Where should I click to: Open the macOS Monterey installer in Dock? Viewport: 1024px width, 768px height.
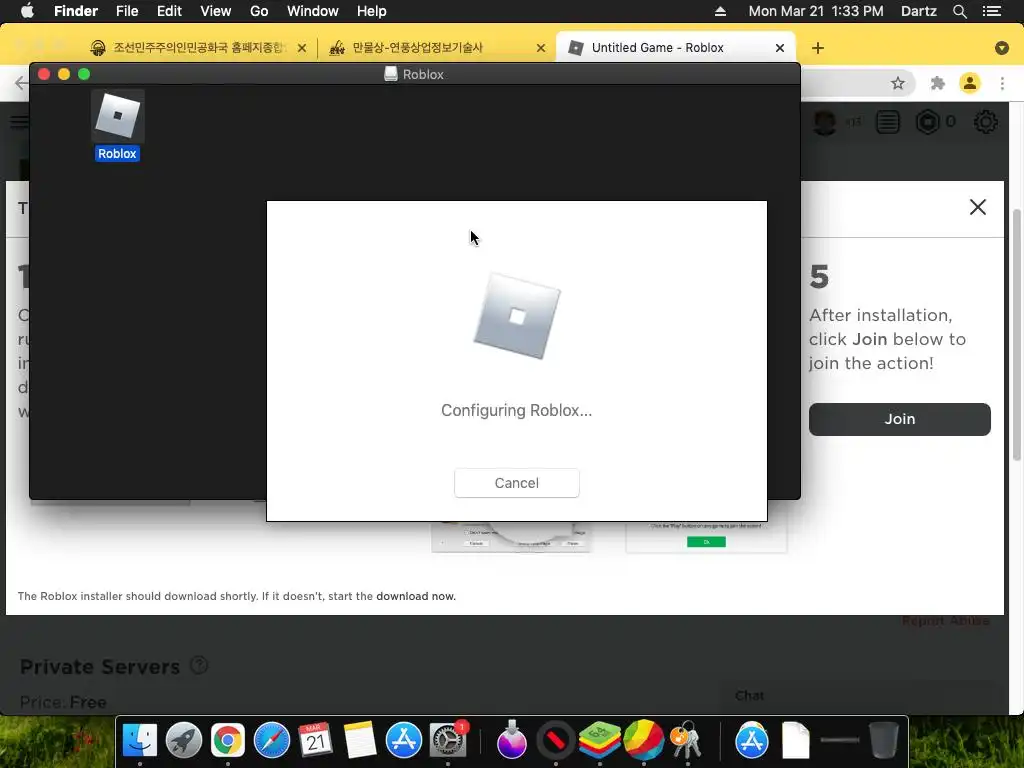pos(511,740)
